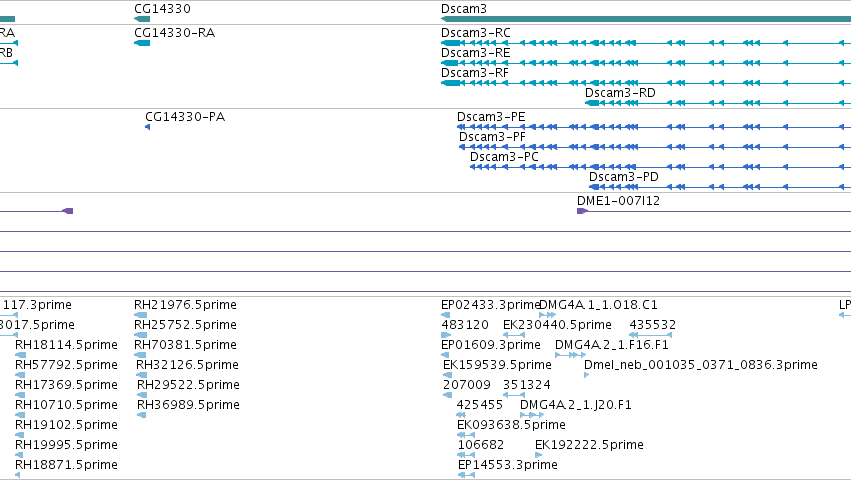Click the Dscam3 gene span bar
Image resolution: width=851 pixels, height=480 pixels.
tap(646, 19)
